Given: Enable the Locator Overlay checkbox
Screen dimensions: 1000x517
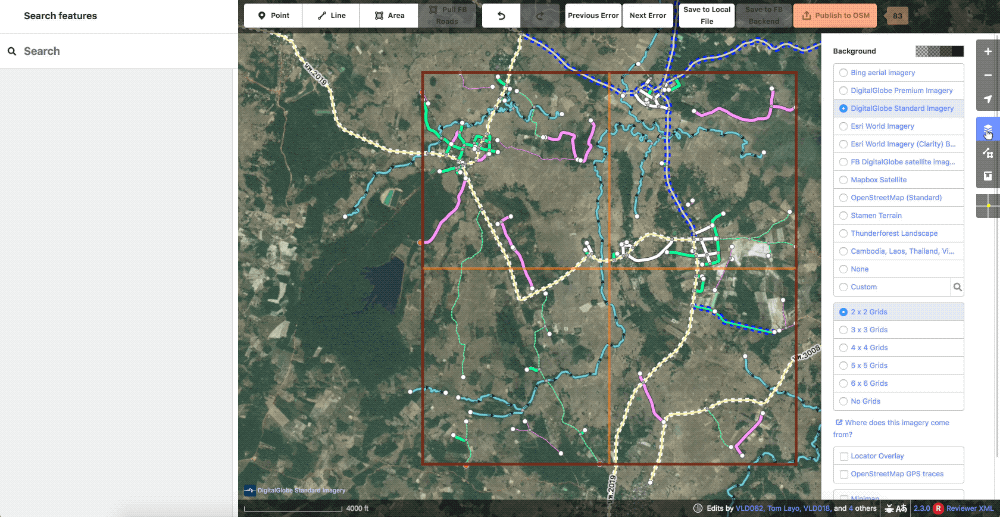Looking at the screenshot, I should (x=844, y=456).
